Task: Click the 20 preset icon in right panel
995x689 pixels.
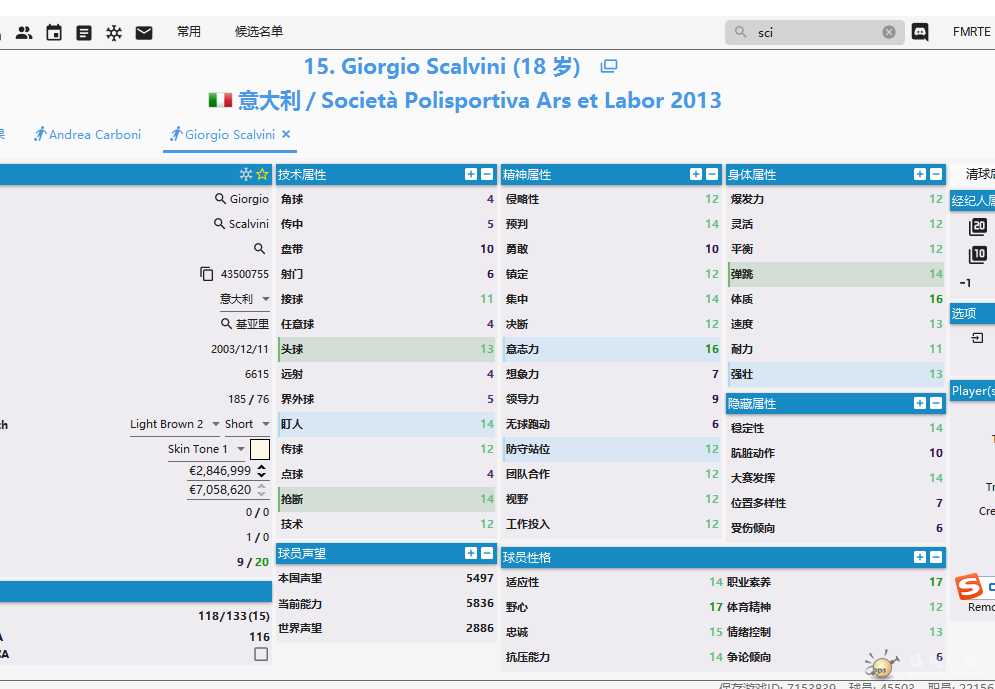Action: pyautogui.click(x=978, y=226)
